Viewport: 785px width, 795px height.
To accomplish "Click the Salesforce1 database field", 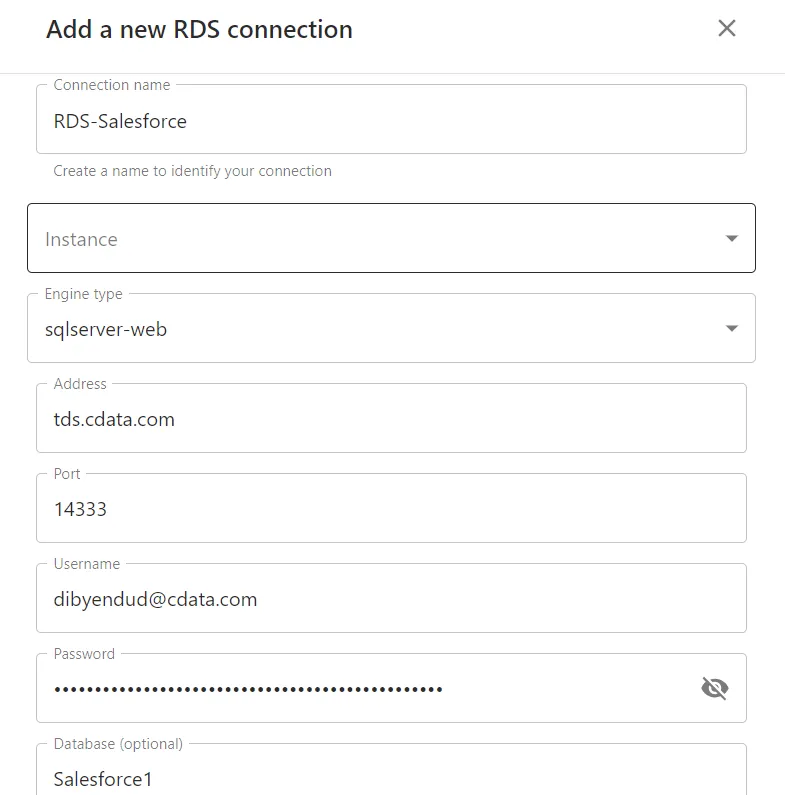I will pos(390,778).
